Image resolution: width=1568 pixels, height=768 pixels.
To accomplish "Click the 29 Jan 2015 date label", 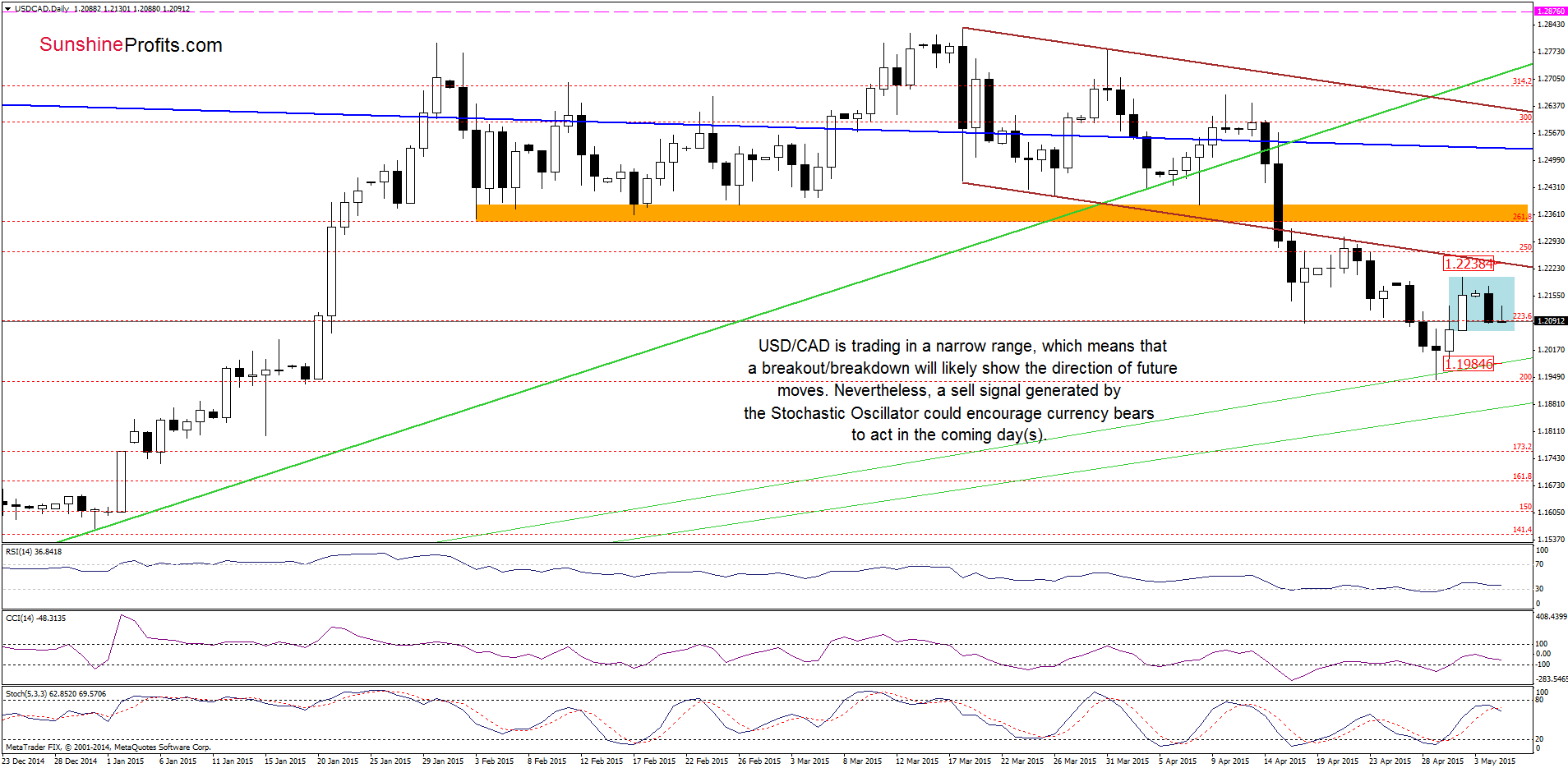I will [443, 761].
